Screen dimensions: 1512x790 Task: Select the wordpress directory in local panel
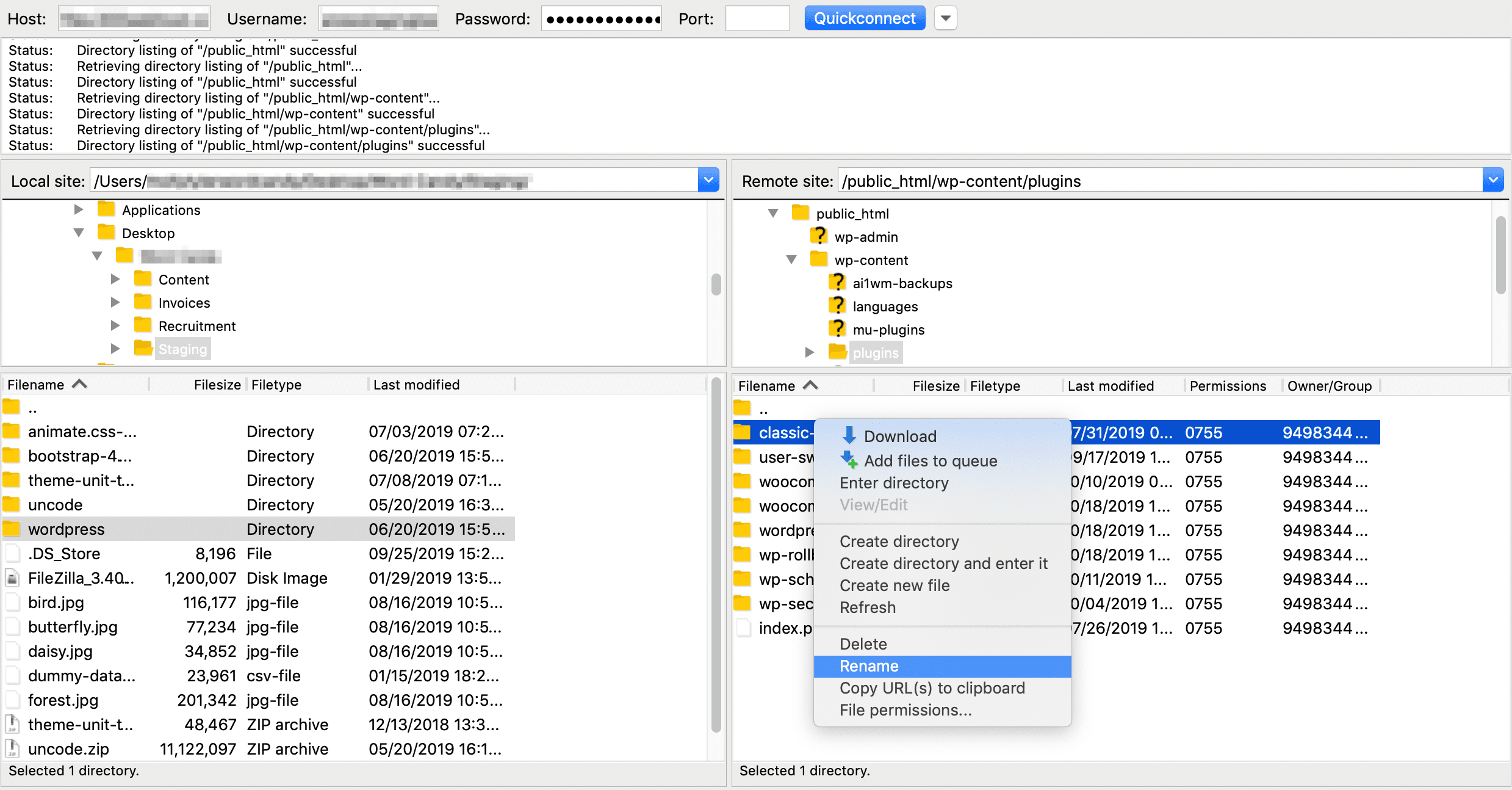(65, 529)
